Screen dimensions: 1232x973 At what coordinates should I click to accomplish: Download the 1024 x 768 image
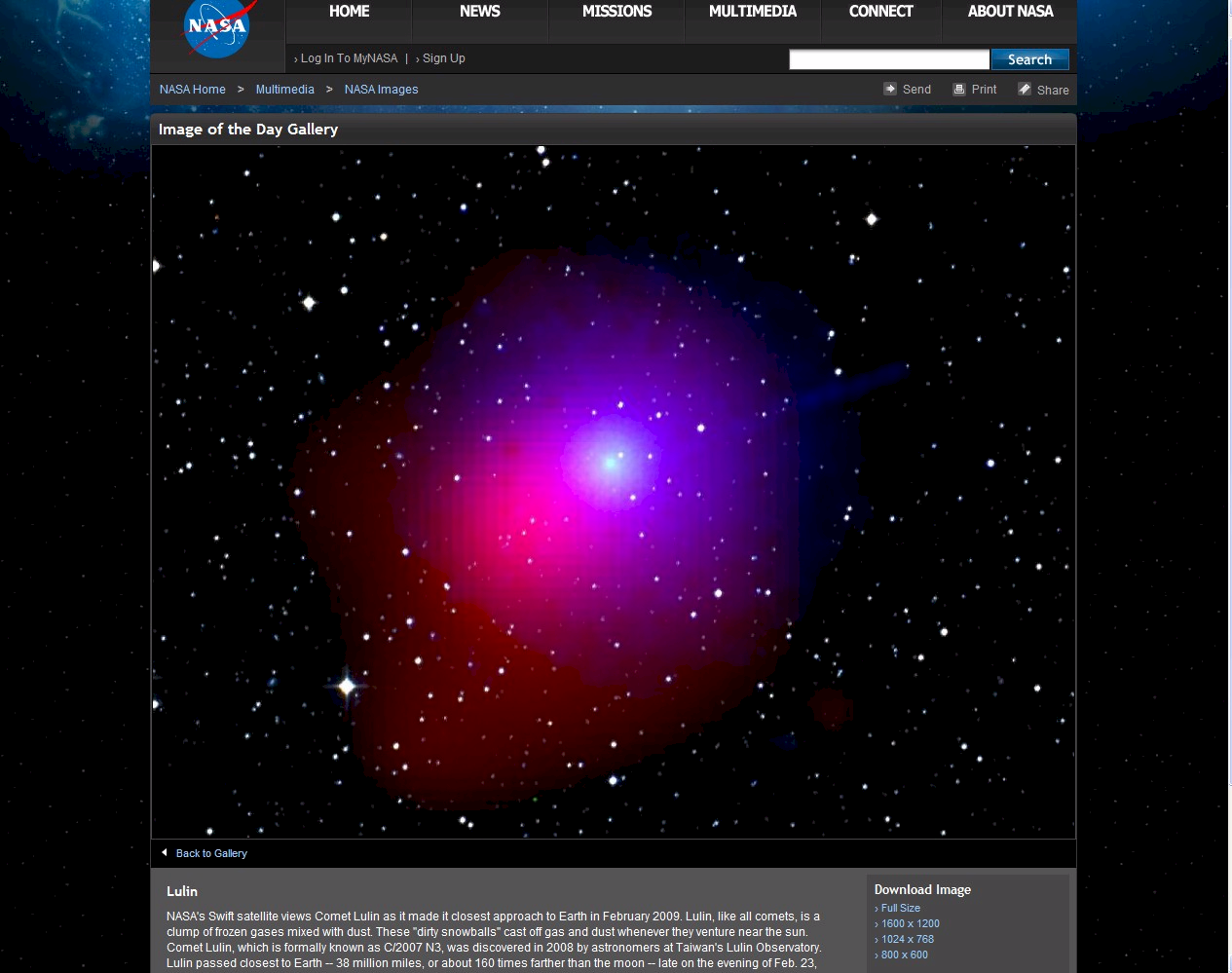pyautogui.click(x=908, y=939)
